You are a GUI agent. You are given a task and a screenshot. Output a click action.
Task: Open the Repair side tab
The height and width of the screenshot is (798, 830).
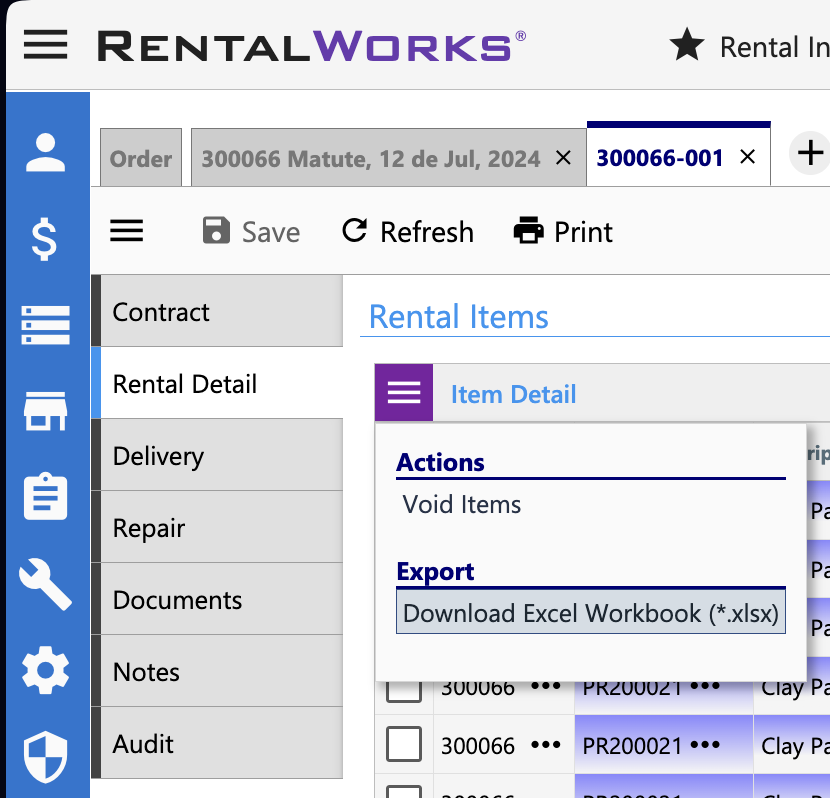217,527
